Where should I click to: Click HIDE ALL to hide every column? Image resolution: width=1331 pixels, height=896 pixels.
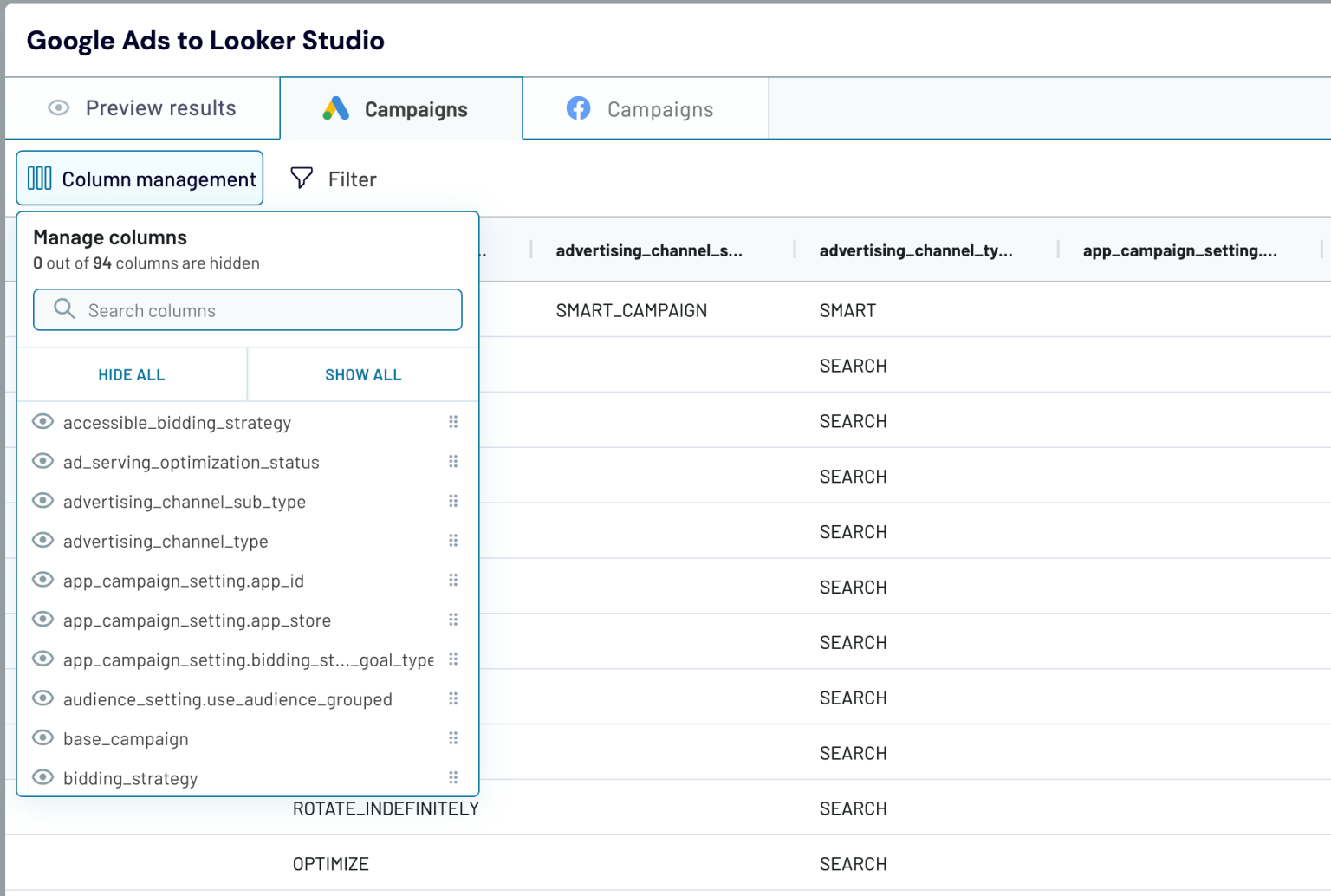pyautogui.click(x=131, y=374)
